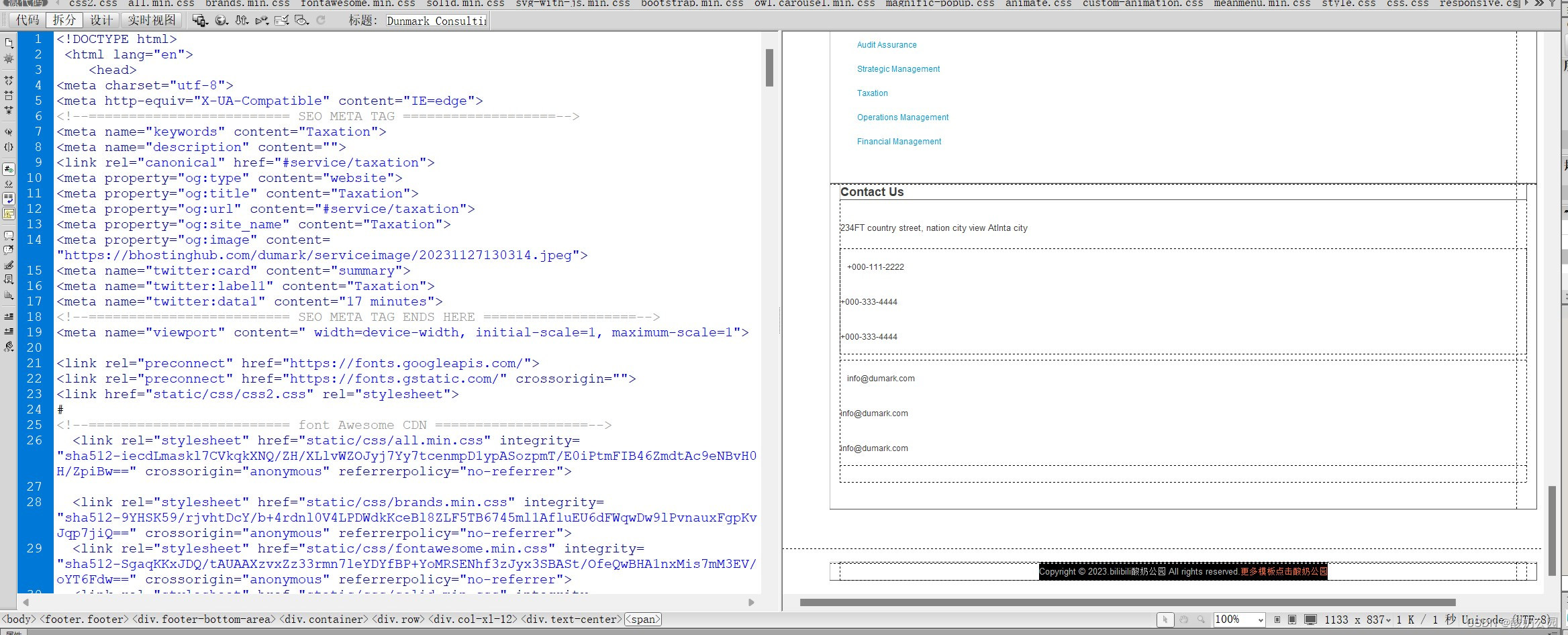1568x635 pixels.
Task: Open the file management up/down arrows icon
Action: click(x=242, y=20)
